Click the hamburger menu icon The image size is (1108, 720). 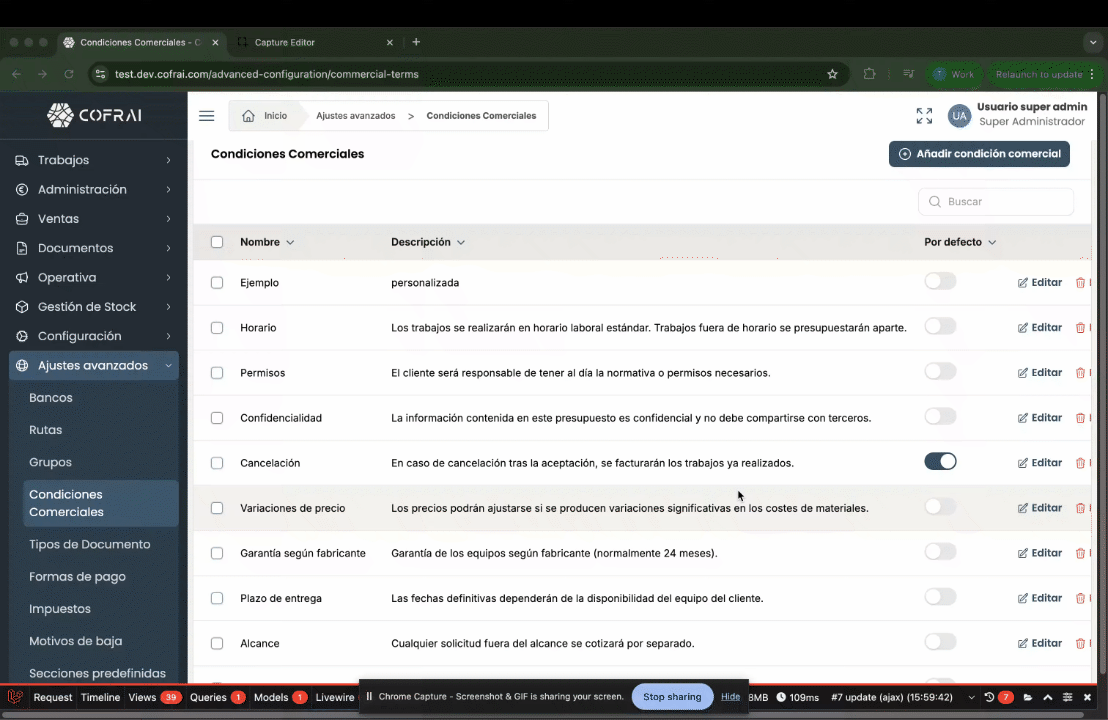[x=206, y=116]
